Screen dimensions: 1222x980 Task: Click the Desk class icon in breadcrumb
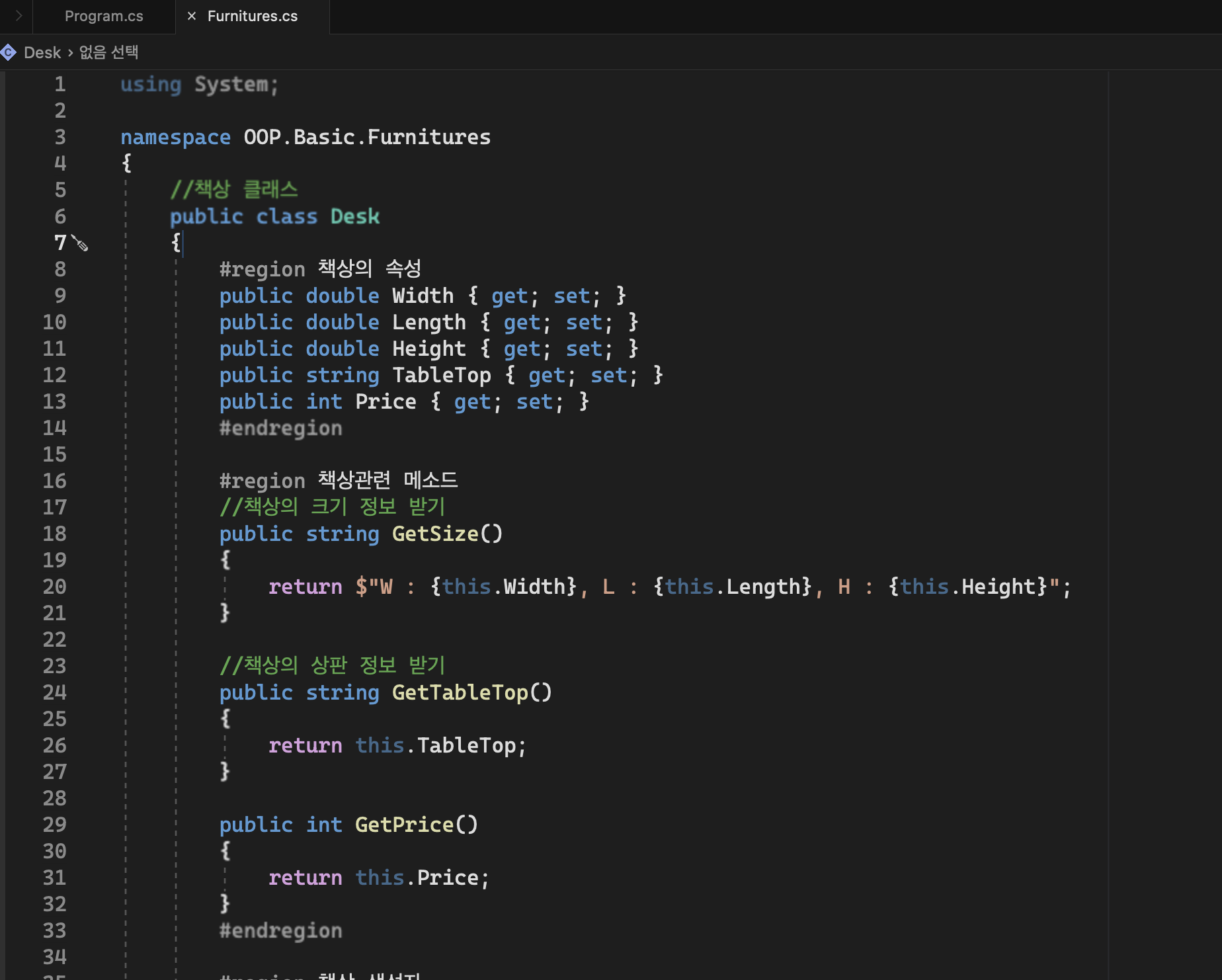9,53
